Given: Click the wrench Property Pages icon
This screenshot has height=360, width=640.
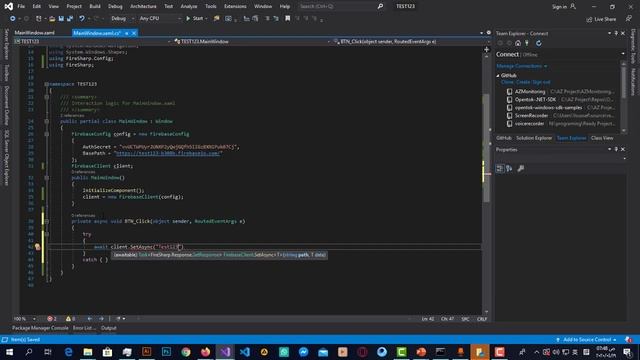Looking at the screenshot, I should (x=521, y=169).
